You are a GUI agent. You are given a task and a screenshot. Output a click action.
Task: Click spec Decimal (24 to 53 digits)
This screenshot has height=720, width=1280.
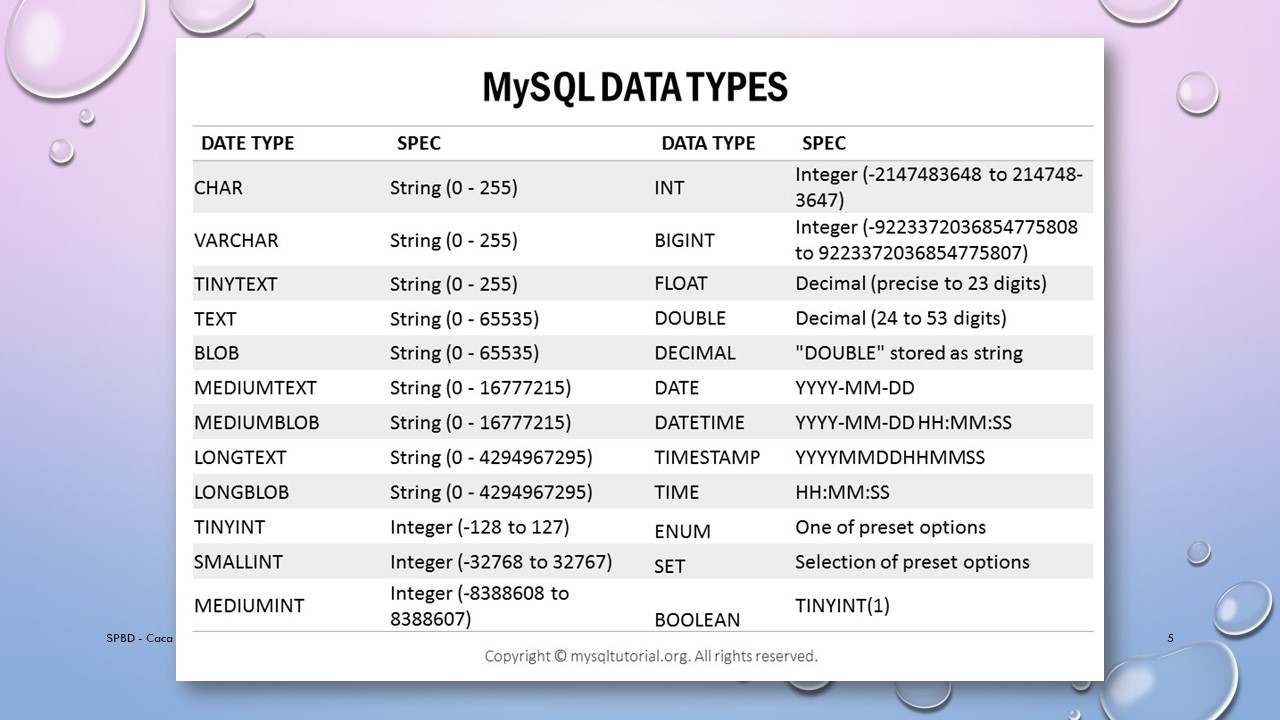(x=901, y=319)
